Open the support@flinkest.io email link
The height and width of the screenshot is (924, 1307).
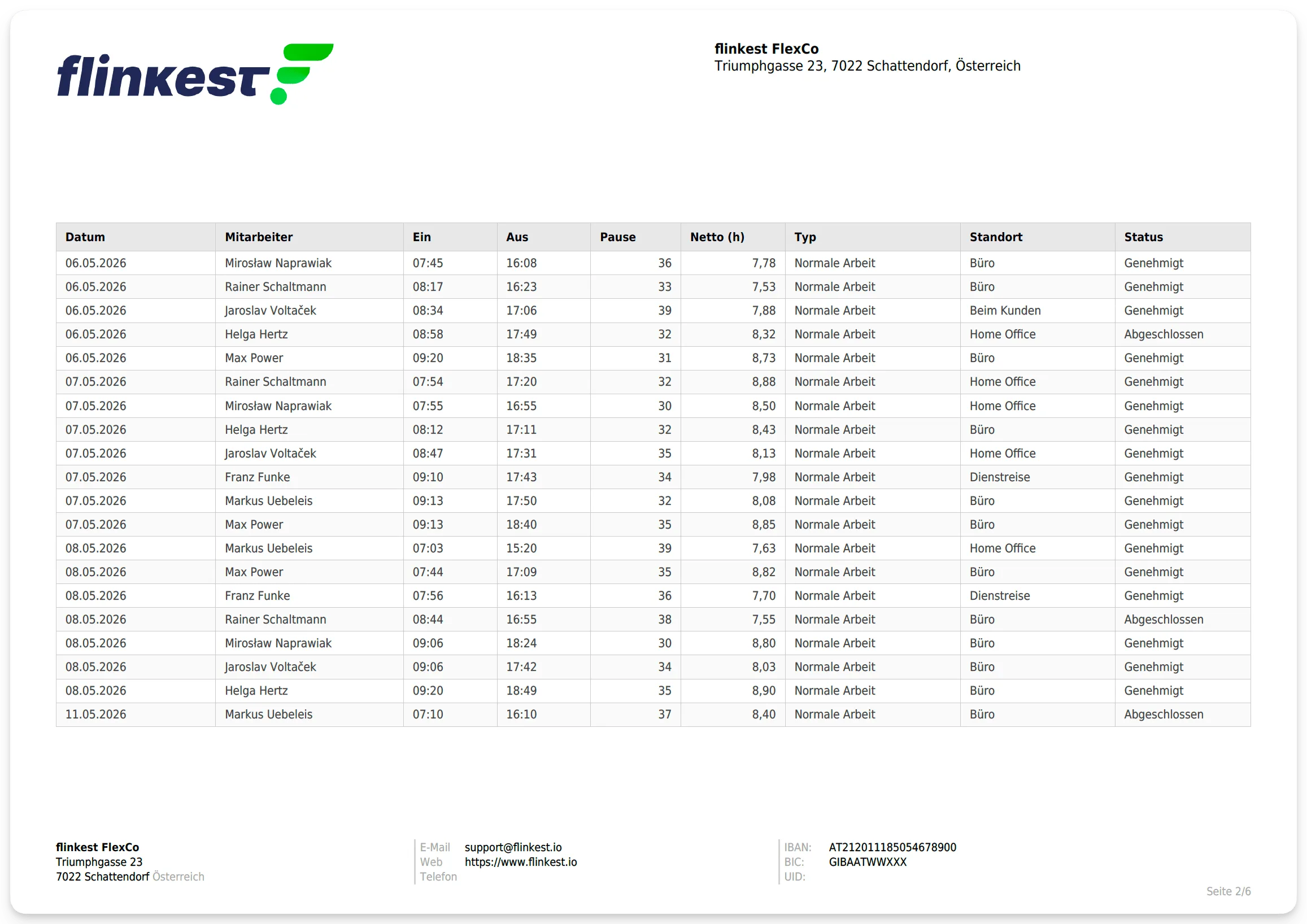(513, 847)
